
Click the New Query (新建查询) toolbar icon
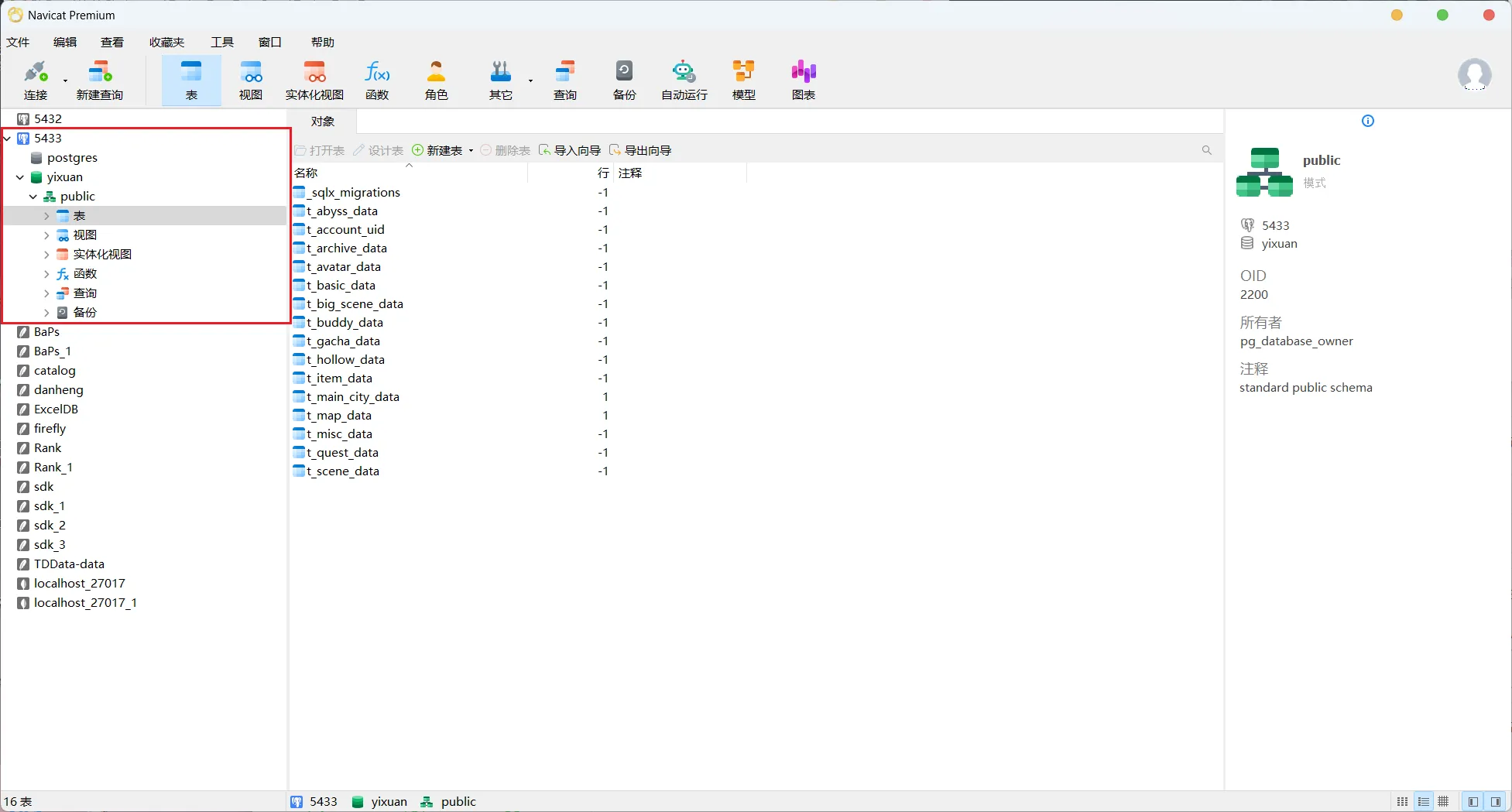click(x=99, y=80)
